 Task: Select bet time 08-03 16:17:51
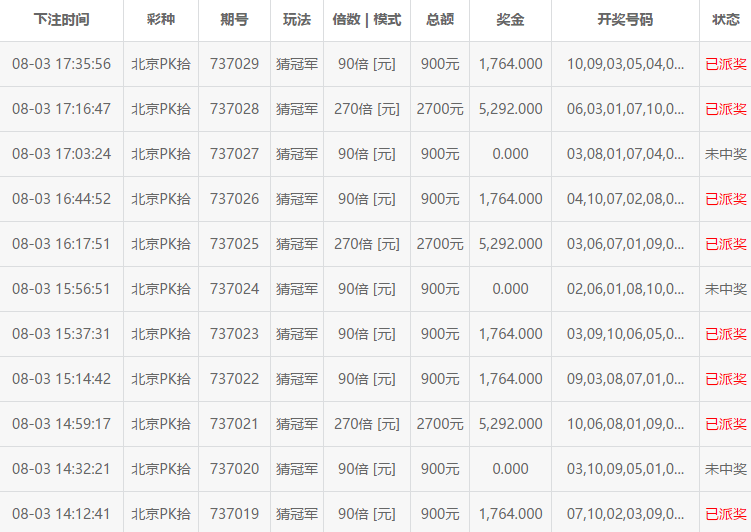[61, 244]
